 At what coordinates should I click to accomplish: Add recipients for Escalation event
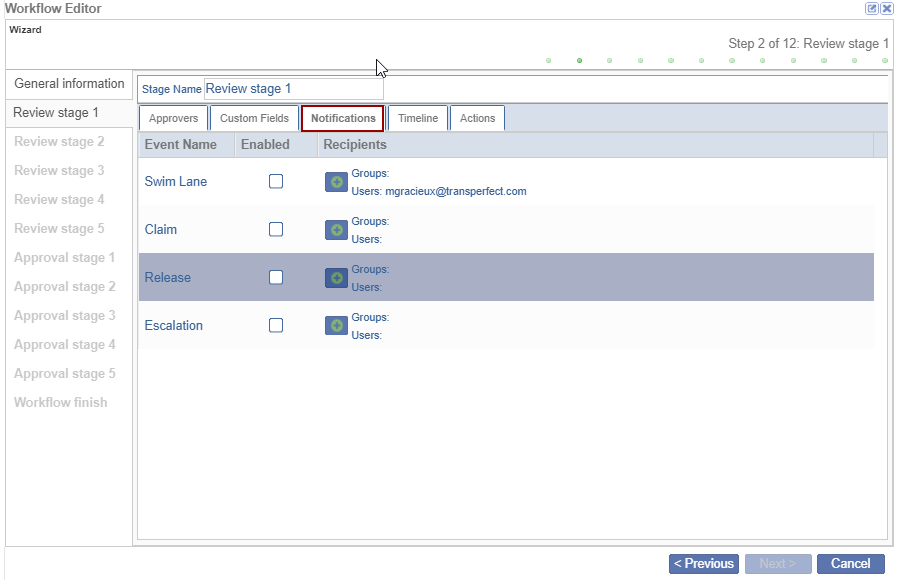click(x=336, y=326)
